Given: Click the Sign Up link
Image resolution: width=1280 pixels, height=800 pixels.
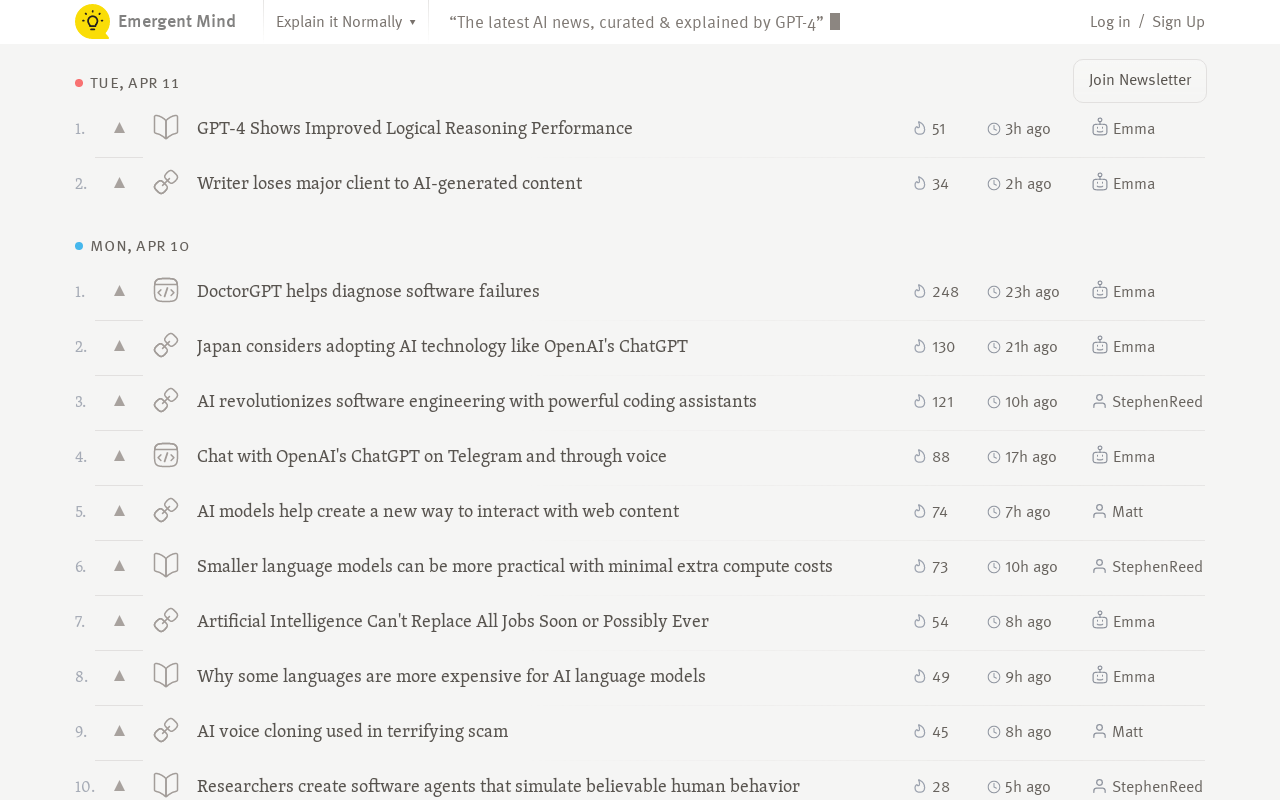Looking at the screenshot, I should coord(1178,21).
